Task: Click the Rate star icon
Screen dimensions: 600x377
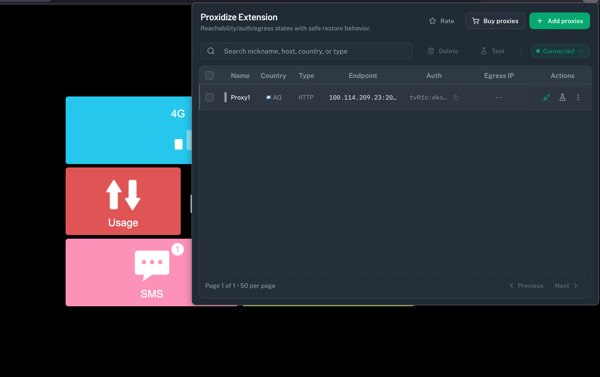Action: (x=432, y=21)
